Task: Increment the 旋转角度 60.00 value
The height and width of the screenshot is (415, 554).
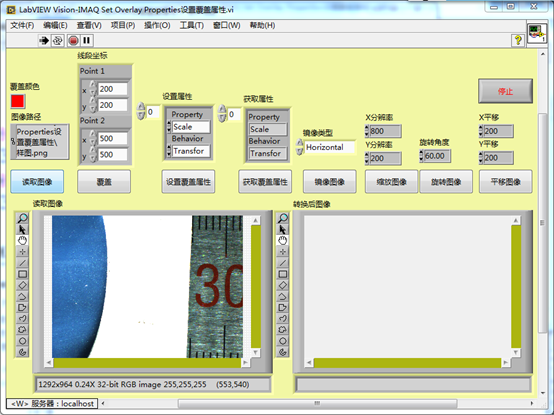Action: pos(421,153)
